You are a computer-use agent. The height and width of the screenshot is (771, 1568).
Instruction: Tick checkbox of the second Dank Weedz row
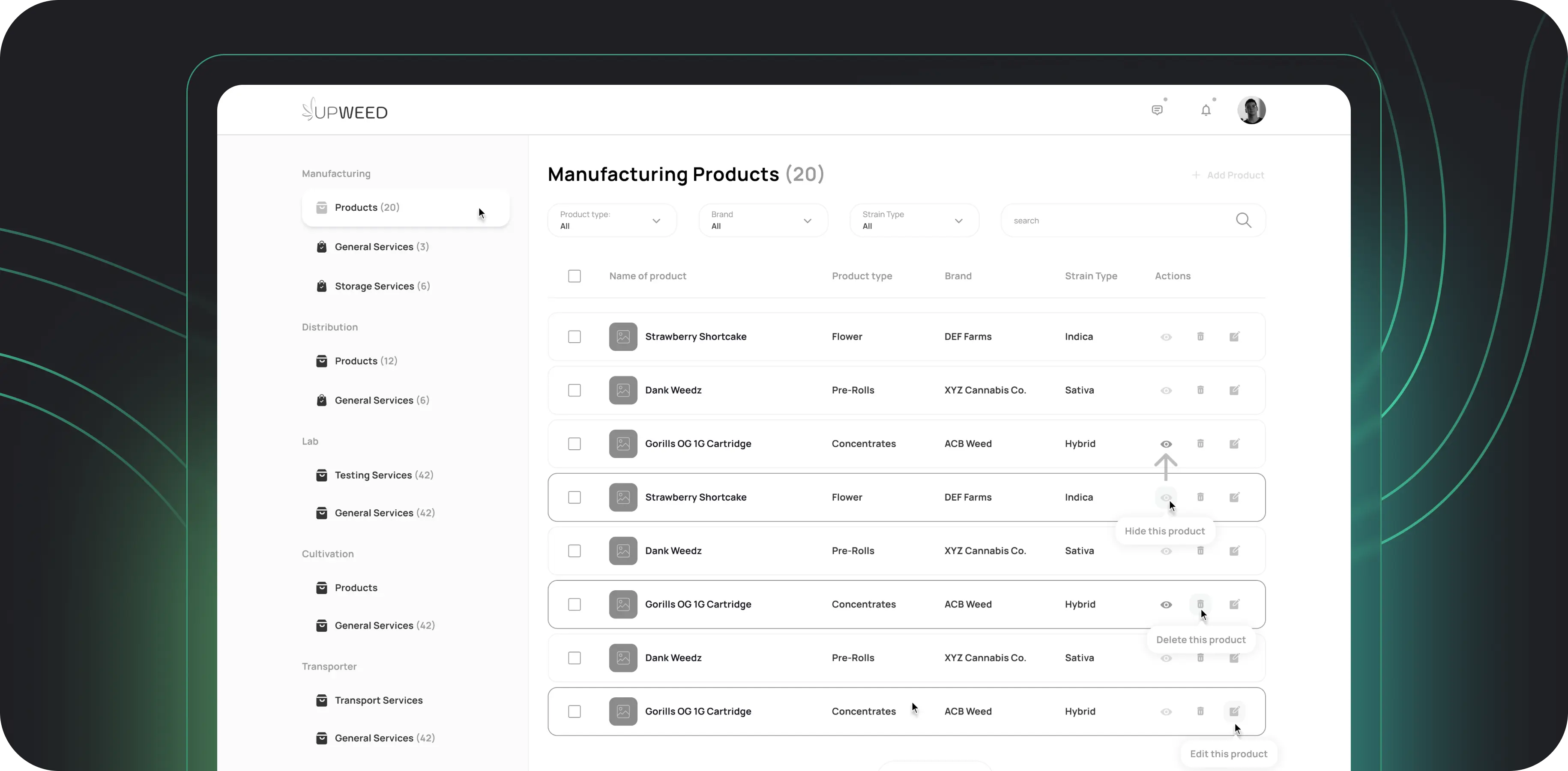(x=575, y=551)
